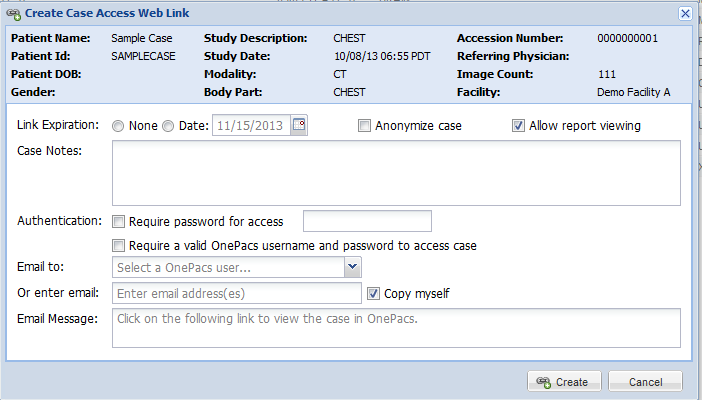
Task: Click the link icon in dialog title
Action: pos(13,14)
